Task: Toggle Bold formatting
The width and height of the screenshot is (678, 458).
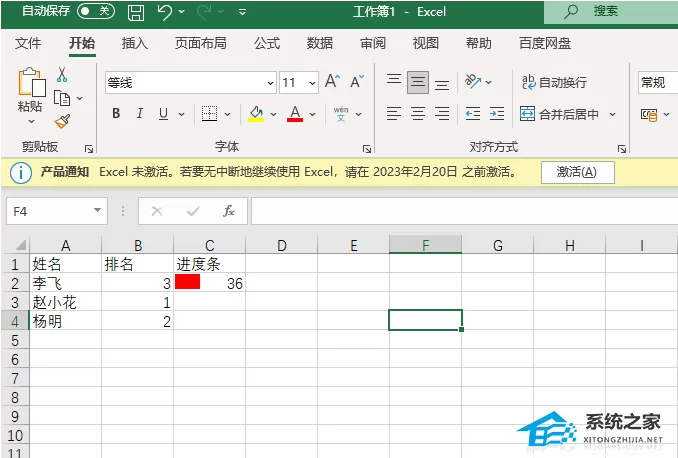Action: tap(116, 114)
